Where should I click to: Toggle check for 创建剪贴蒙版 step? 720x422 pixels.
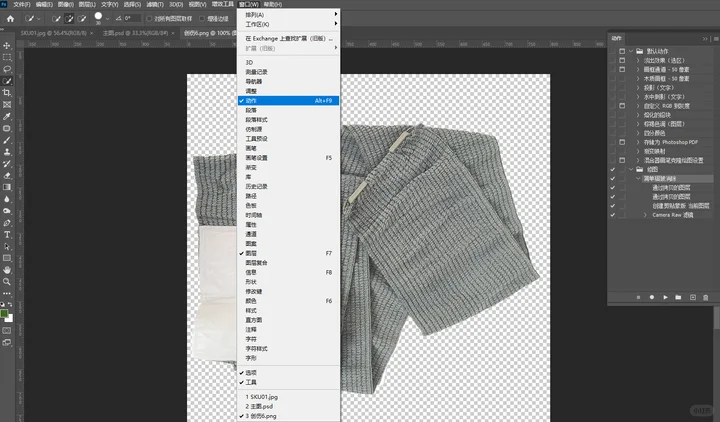tap(613, 206)
